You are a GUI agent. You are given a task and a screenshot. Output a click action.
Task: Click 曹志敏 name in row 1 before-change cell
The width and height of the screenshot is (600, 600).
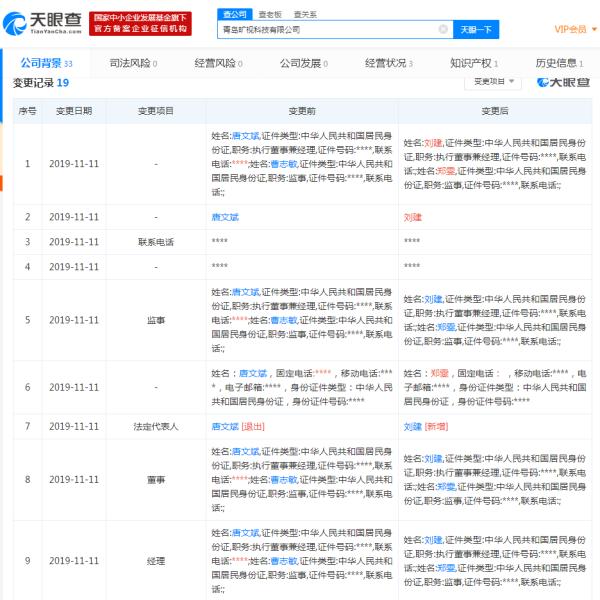(284, 164)
